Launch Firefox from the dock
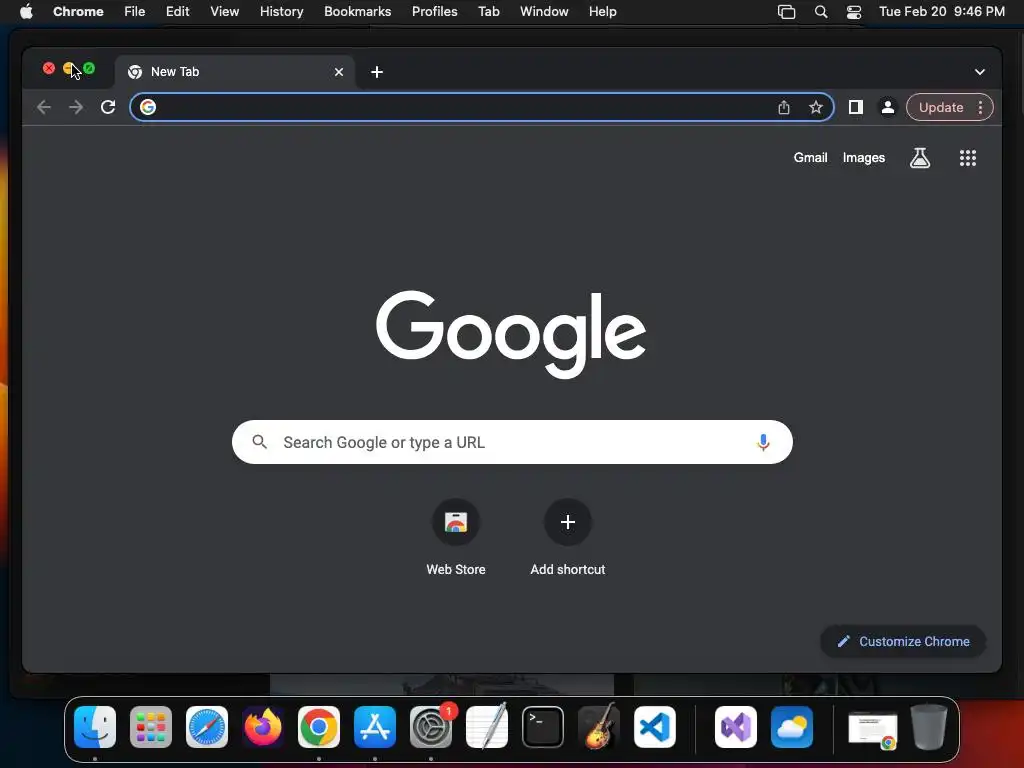This screenshot has height=768, width=1024. click(x=263, y=727)
